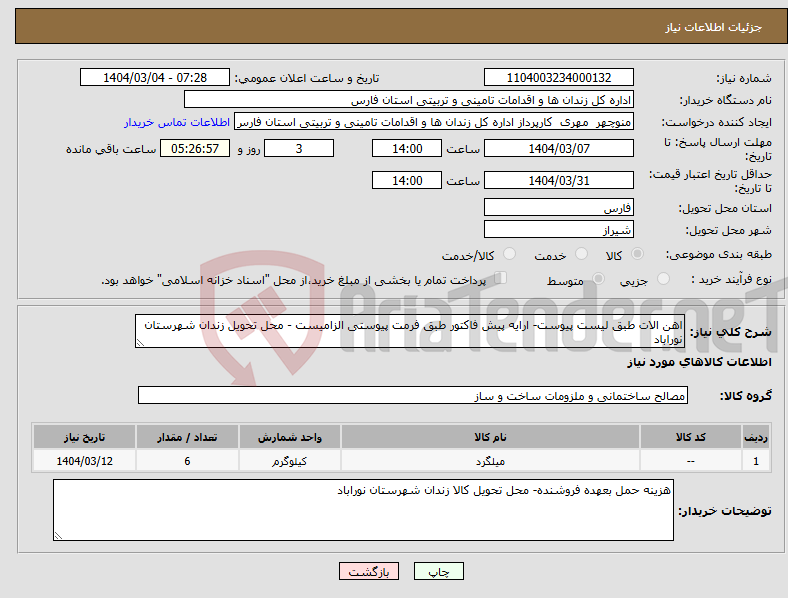The height and width of the screenshot is (598, 788).
Task: Click the تعداد / مقدار column header
Action: click(x=187, y=437)
